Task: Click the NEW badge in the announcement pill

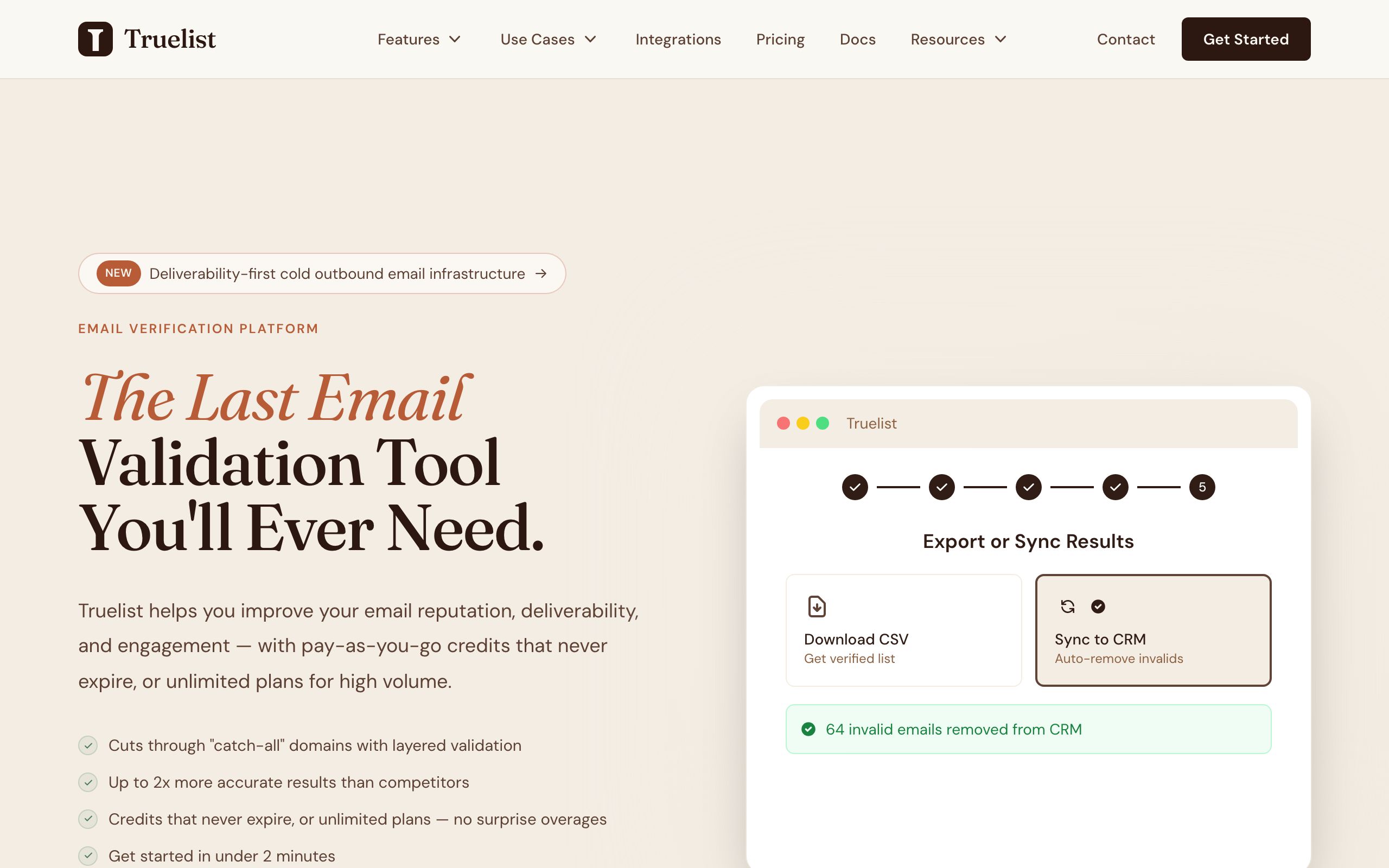Action: (118, 273)
